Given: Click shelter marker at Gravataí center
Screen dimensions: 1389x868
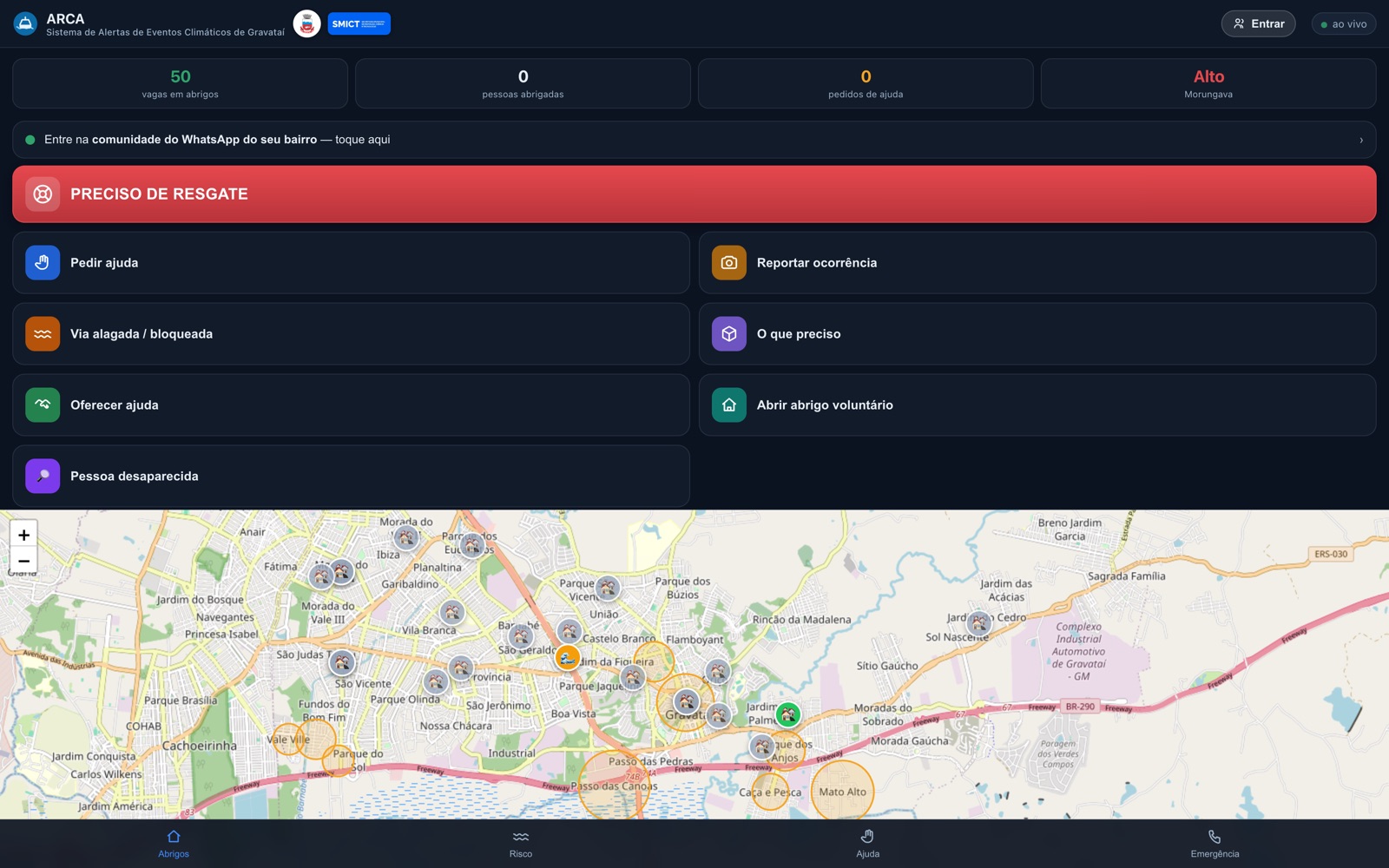Looking at the screenshot, I should tap(686, 700).
